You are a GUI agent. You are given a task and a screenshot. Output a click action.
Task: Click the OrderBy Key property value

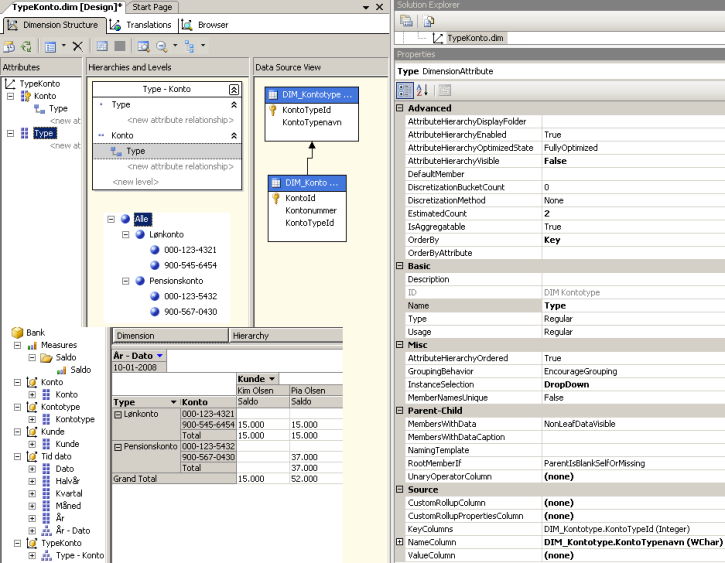[x=633, y=240]
